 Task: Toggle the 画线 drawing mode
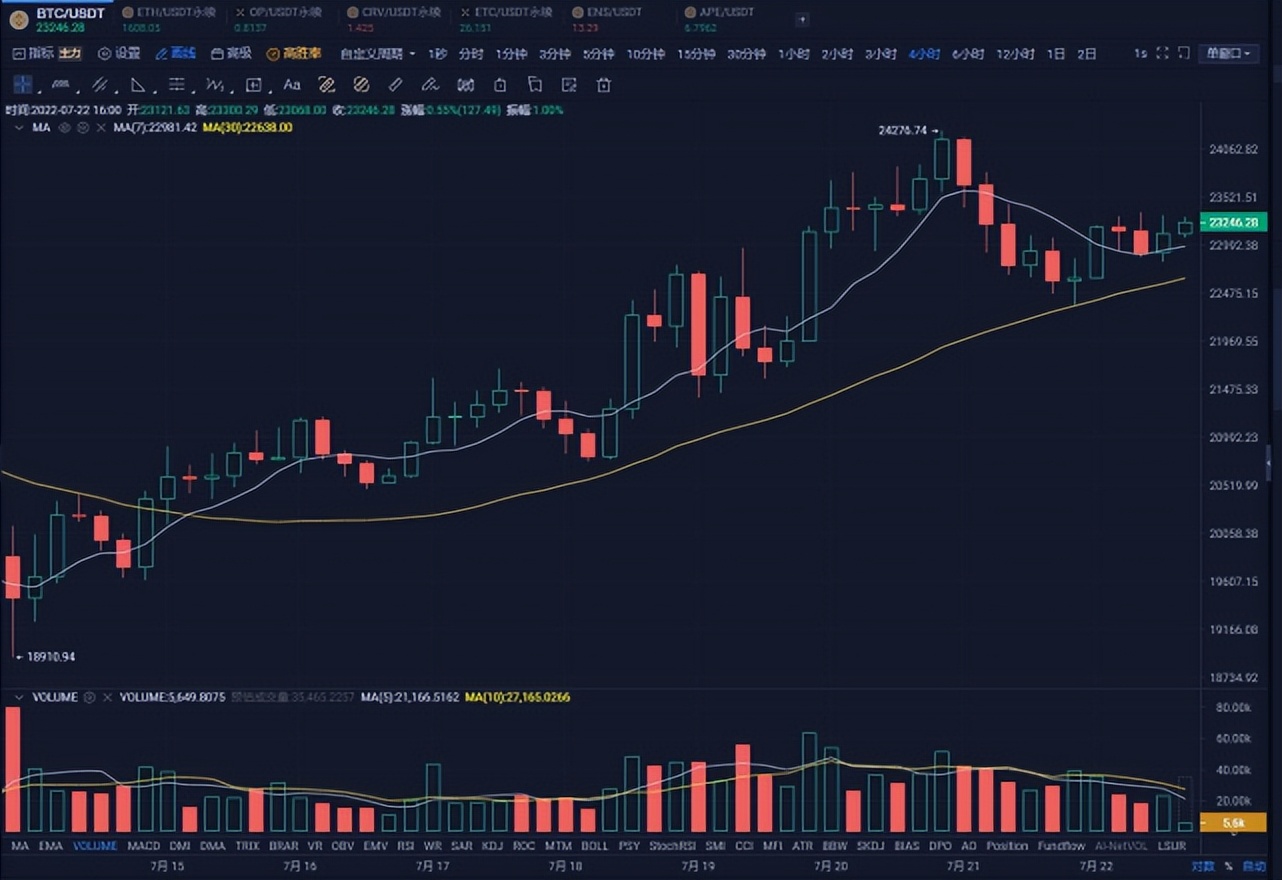coord(175,53)
